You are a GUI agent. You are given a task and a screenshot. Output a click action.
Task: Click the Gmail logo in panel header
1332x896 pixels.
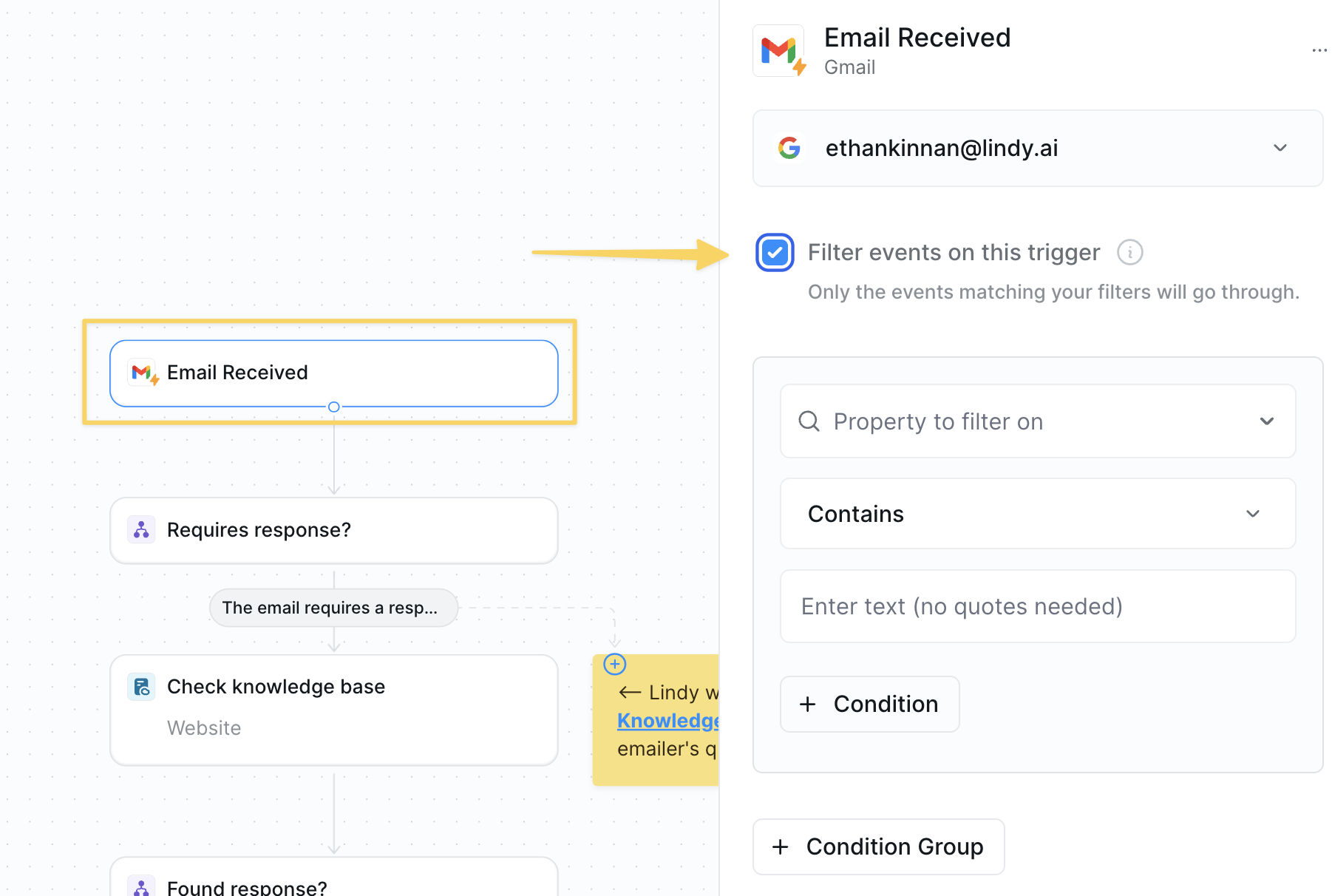778,51
